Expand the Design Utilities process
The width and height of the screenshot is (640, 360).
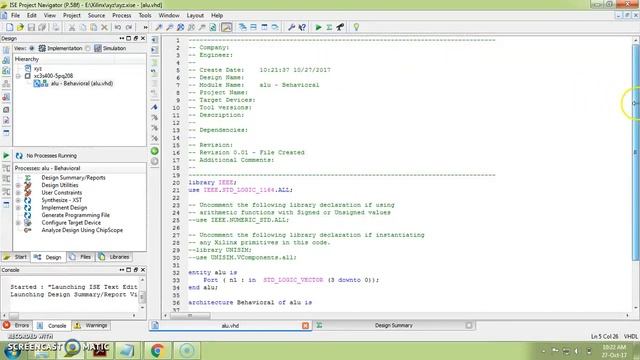click(18, 185)
